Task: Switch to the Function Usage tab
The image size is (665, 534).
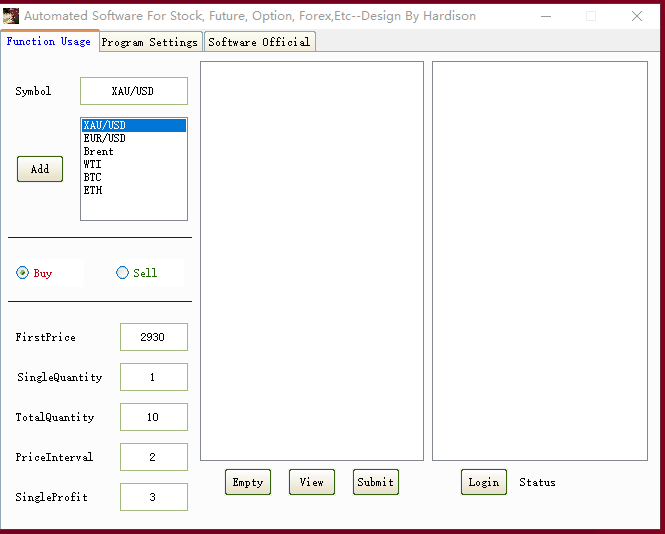Action: coord(48,41)
